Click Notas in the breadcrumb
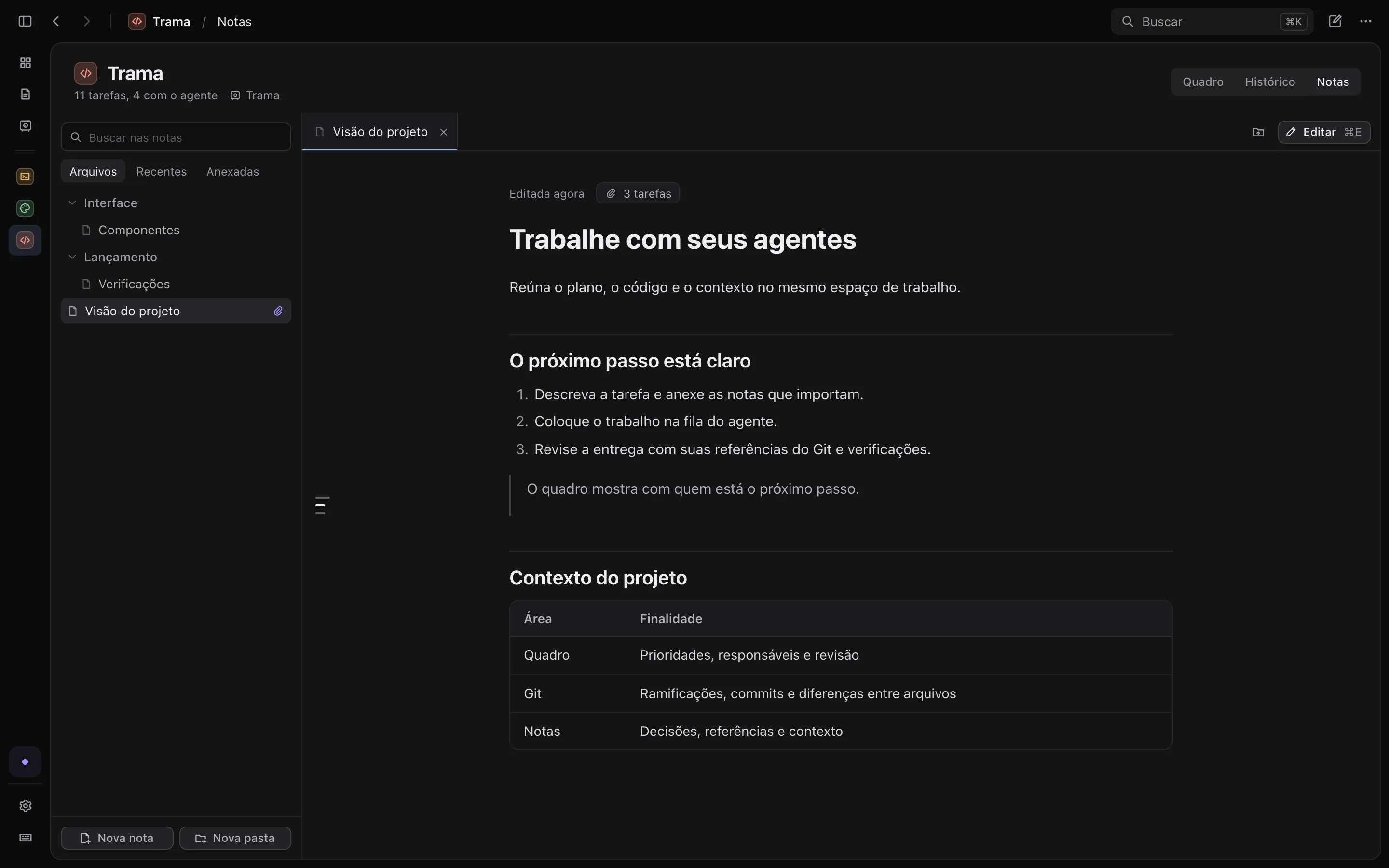 (234, 21)
